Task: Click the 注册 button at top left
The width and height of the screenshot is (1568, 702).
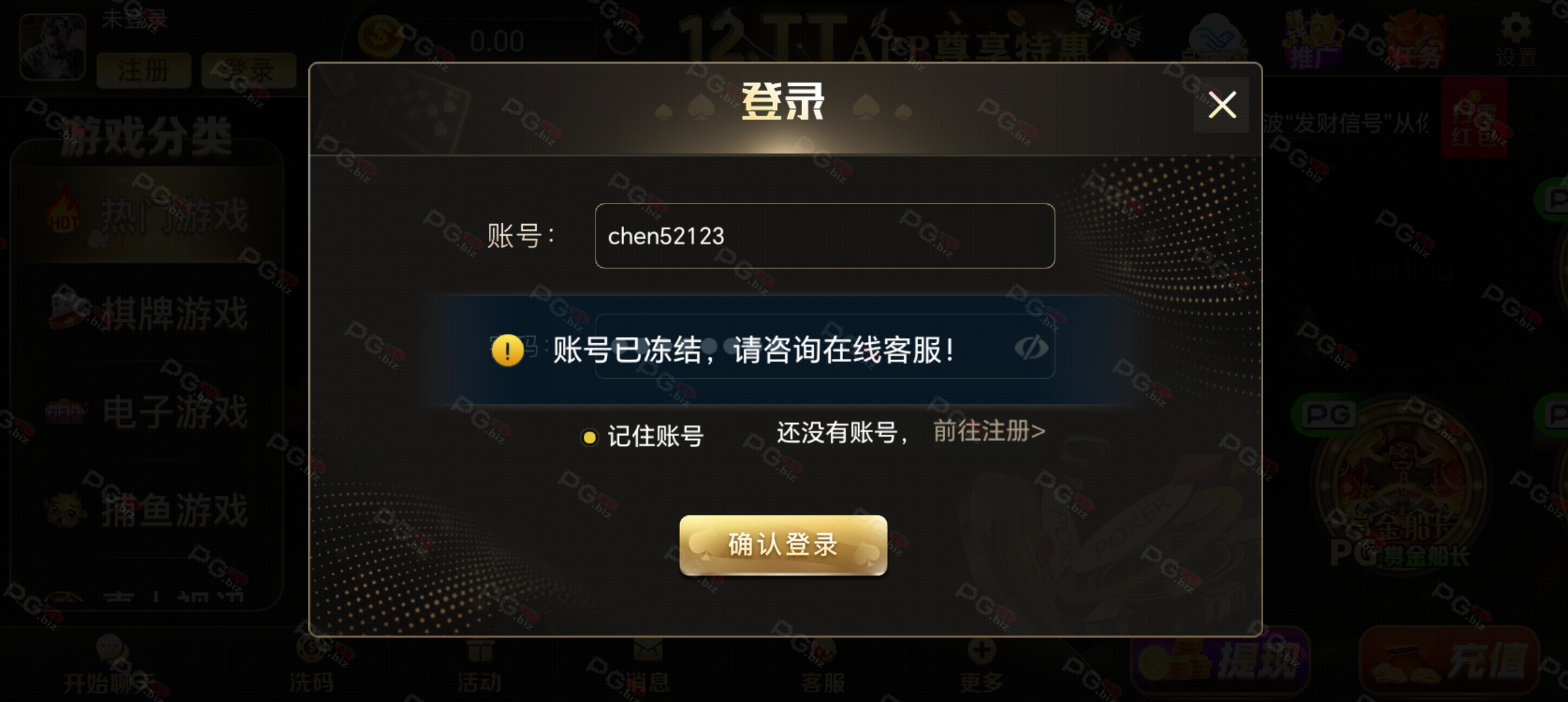Action: pyautogui.click(x=144, y=70)
